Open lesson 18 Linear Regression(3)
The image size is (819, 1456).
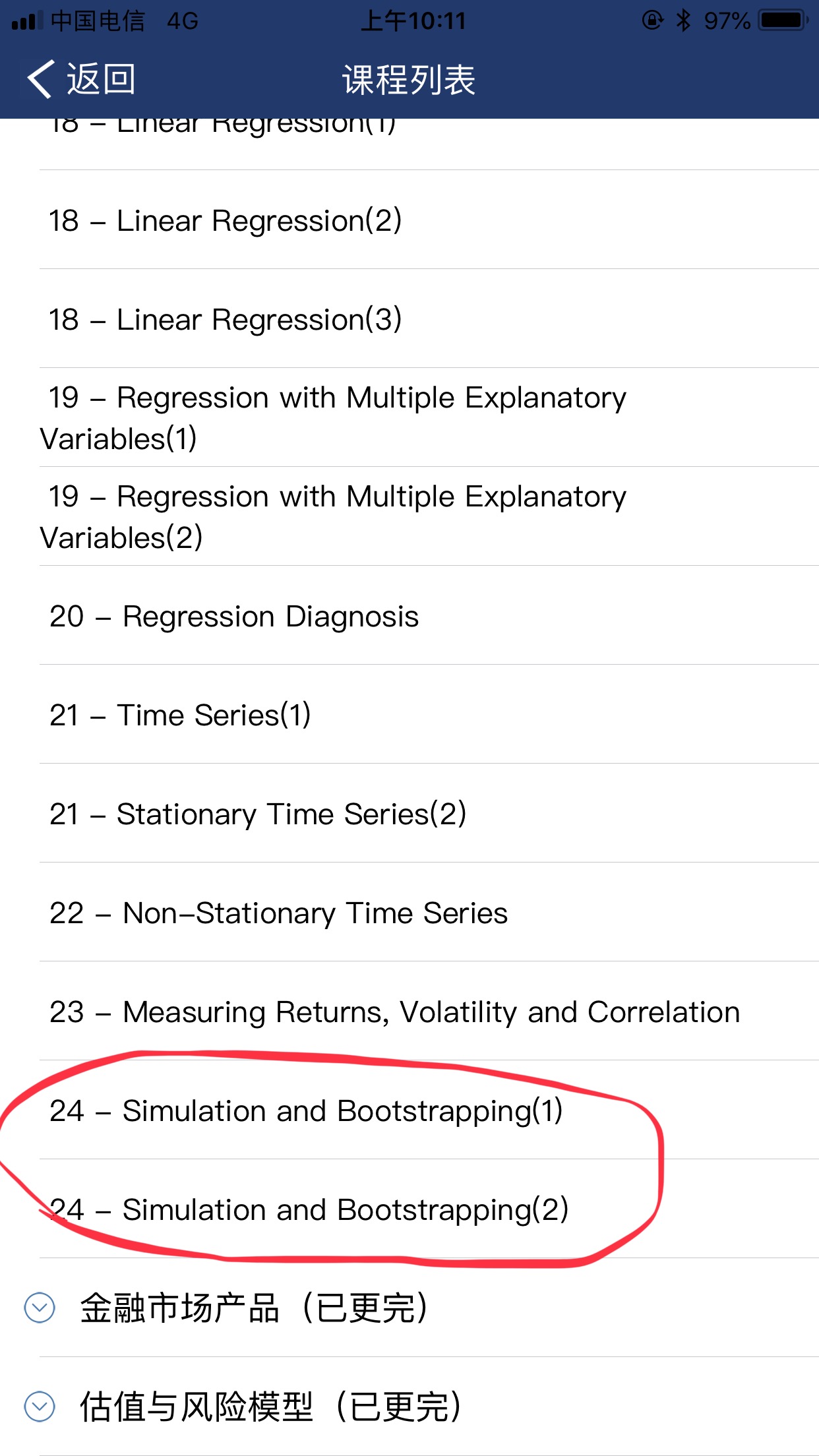click(225, 319)
